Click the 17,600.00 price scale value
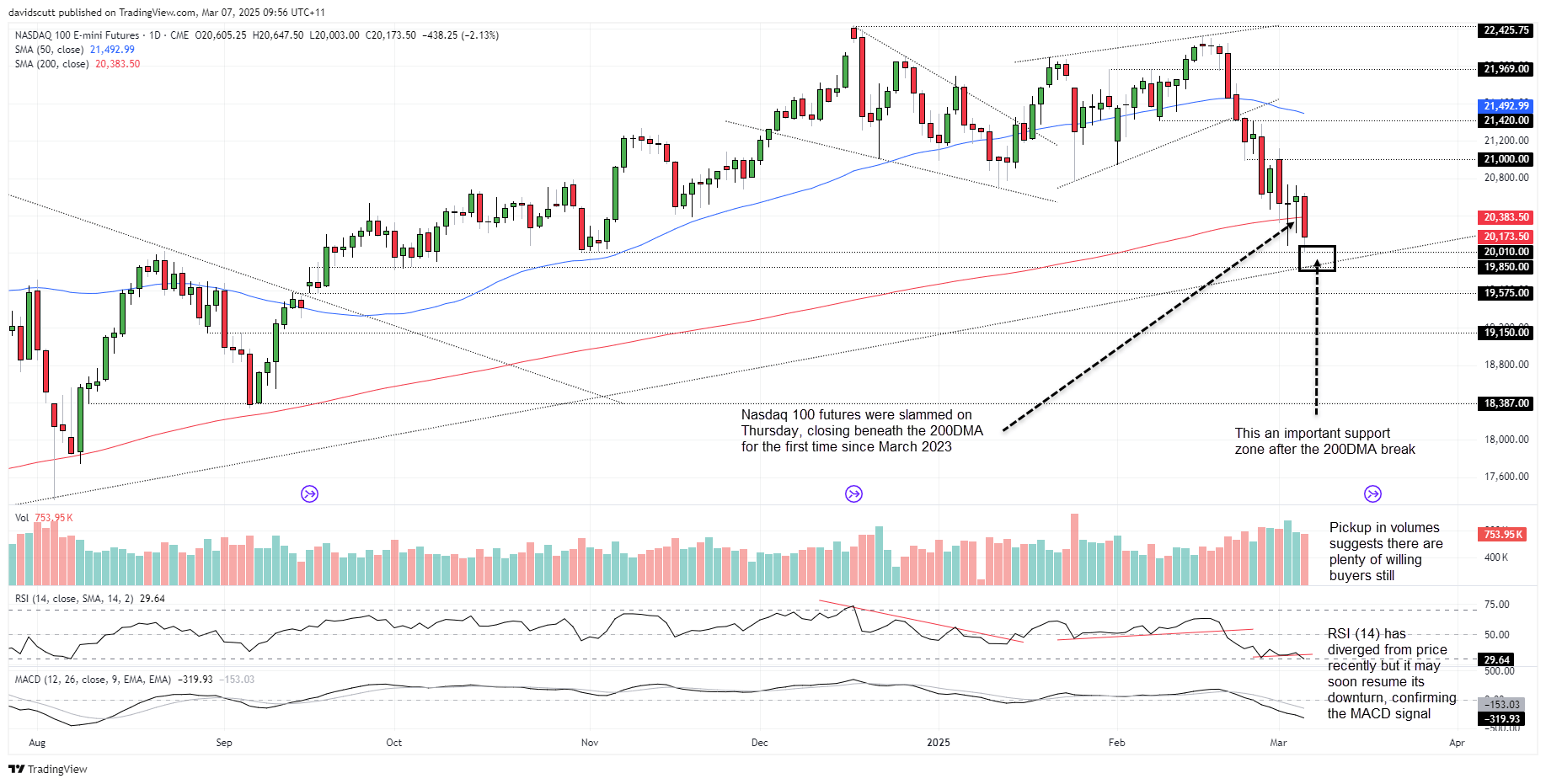The image size is (1546, 784). (x=1506, y=477)
